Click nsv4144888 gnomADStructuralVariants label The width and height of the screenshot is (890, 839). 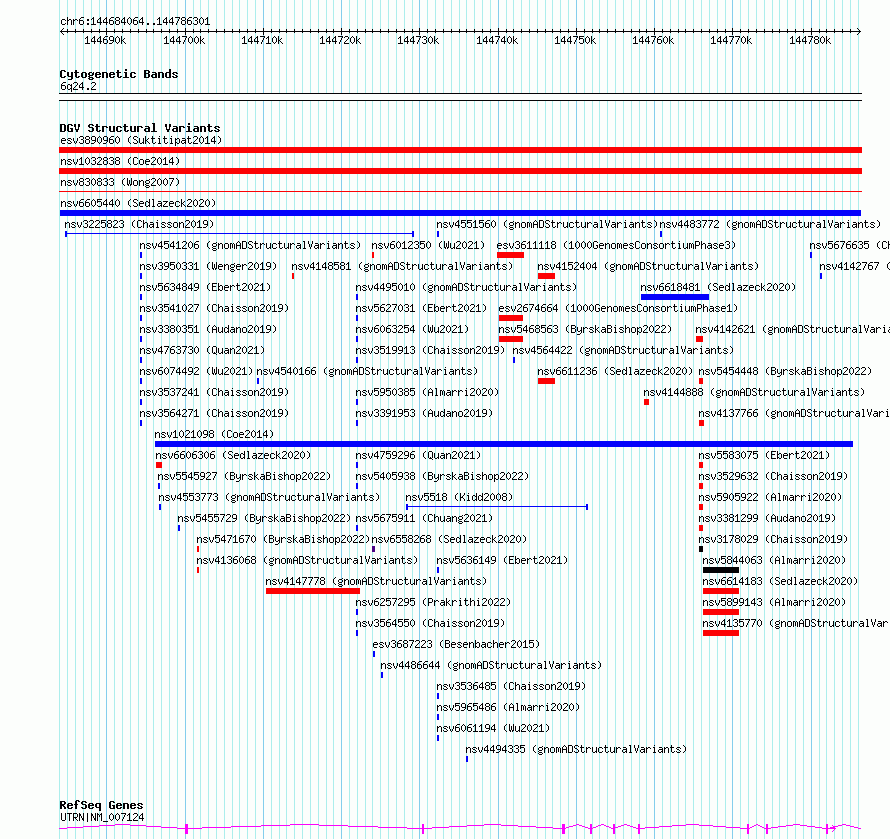[x=754, y=392]
